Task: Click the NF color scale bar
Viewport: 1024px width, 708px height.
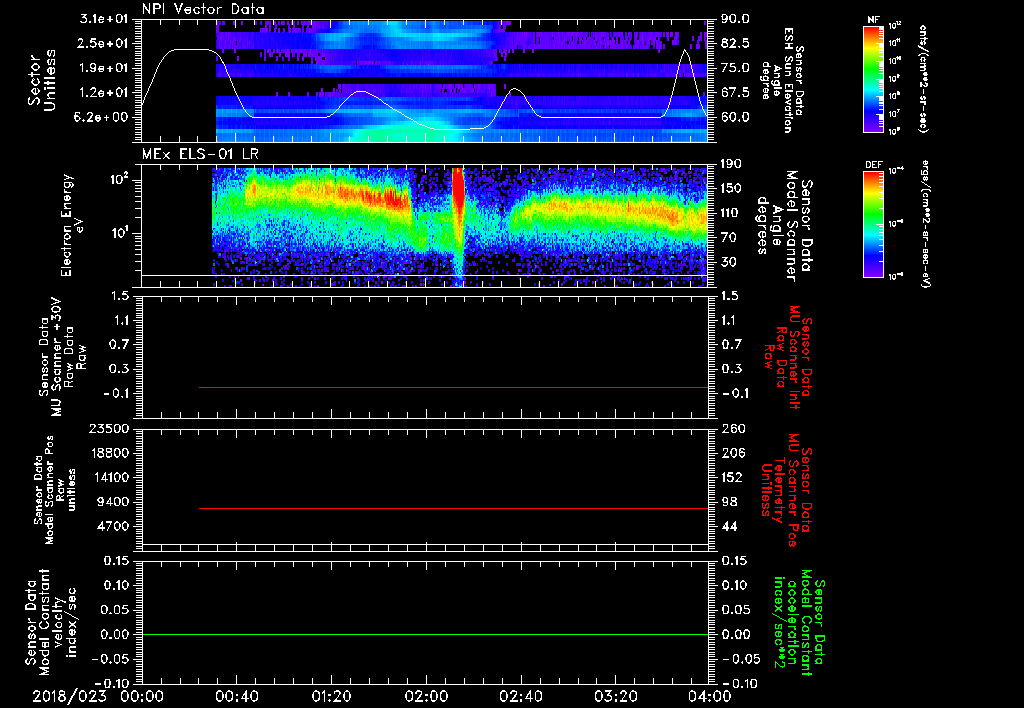Action: pos(873,78)
